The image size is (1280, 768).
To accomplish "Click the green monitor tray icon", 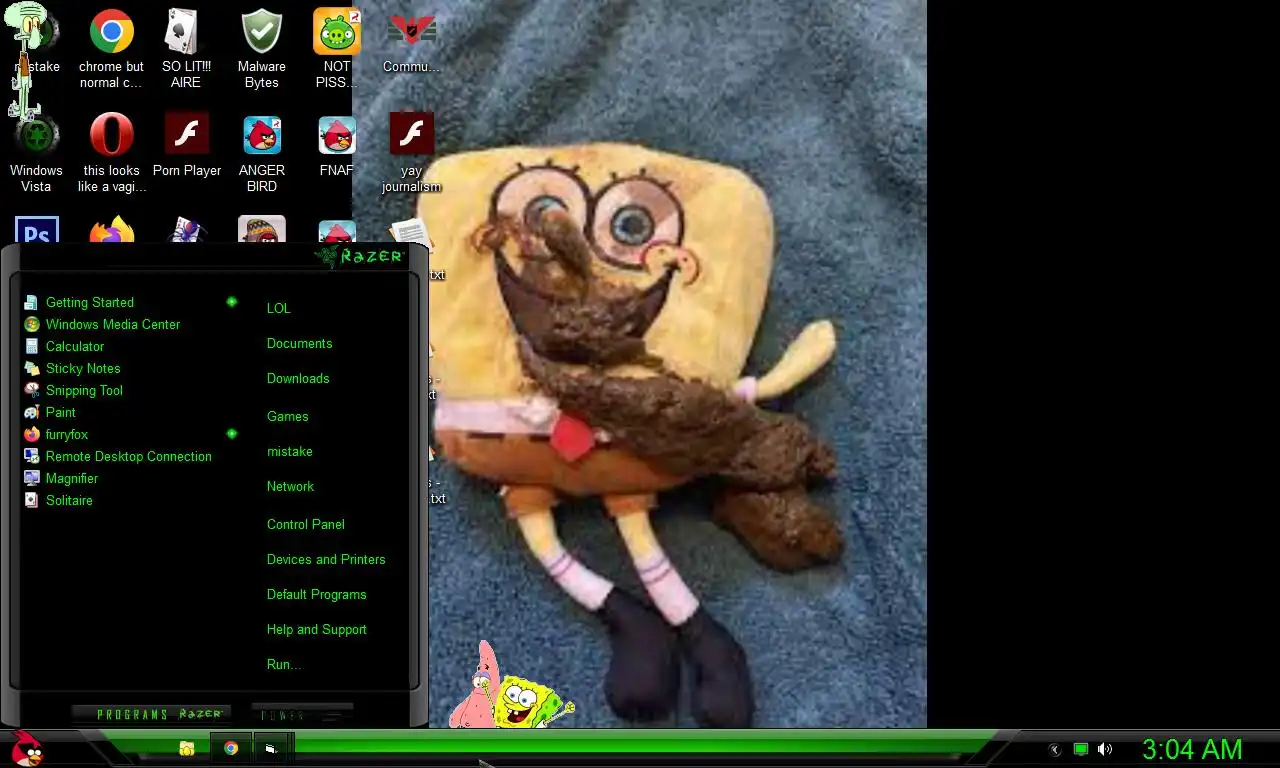I will (1080, 749).
